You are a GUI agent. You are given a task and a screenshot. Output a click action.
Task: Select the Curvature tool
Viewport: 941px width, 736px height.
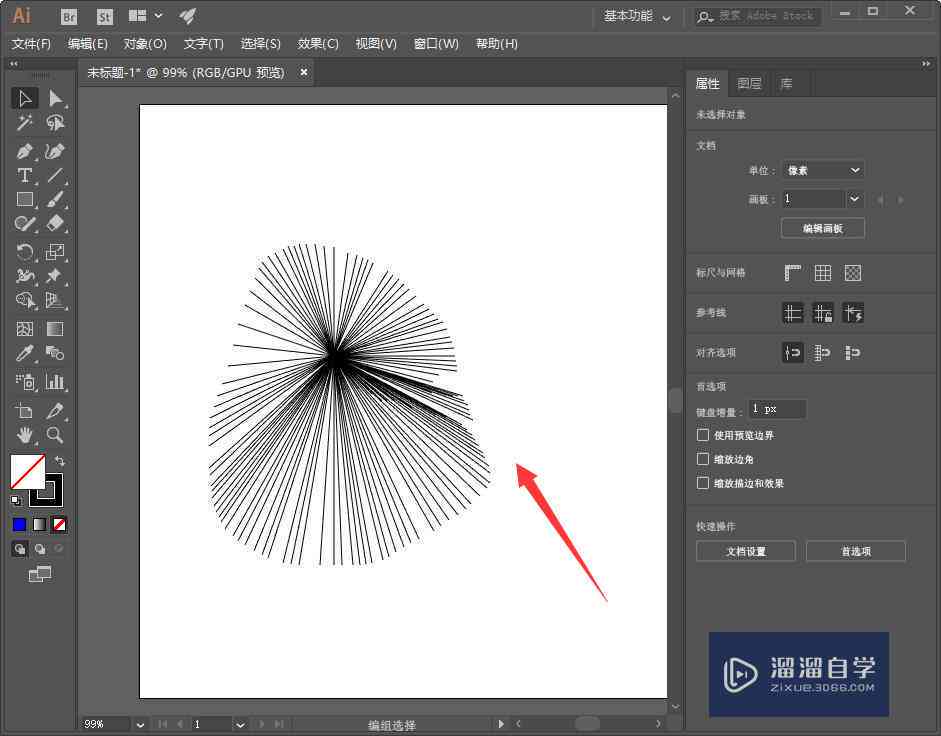[x=55, y=151]
